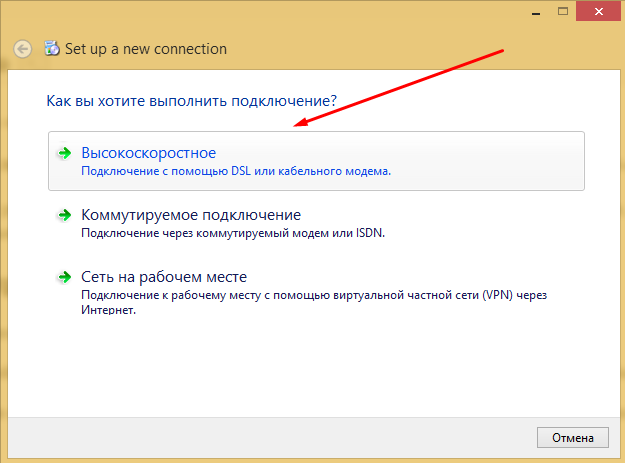The image size is (625, 463).
Task: Click the green arrow beside Сеть на рабочем месте
Action: tap(64, 277)
